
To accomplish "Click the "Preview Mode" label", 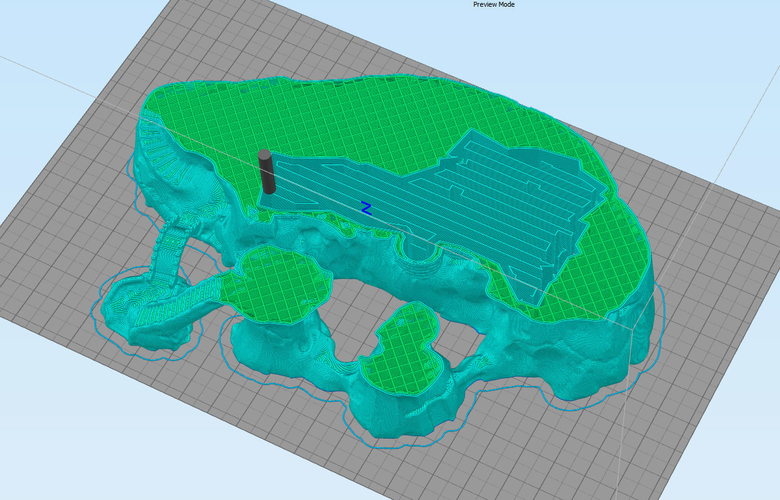I will tap(493, 4).
